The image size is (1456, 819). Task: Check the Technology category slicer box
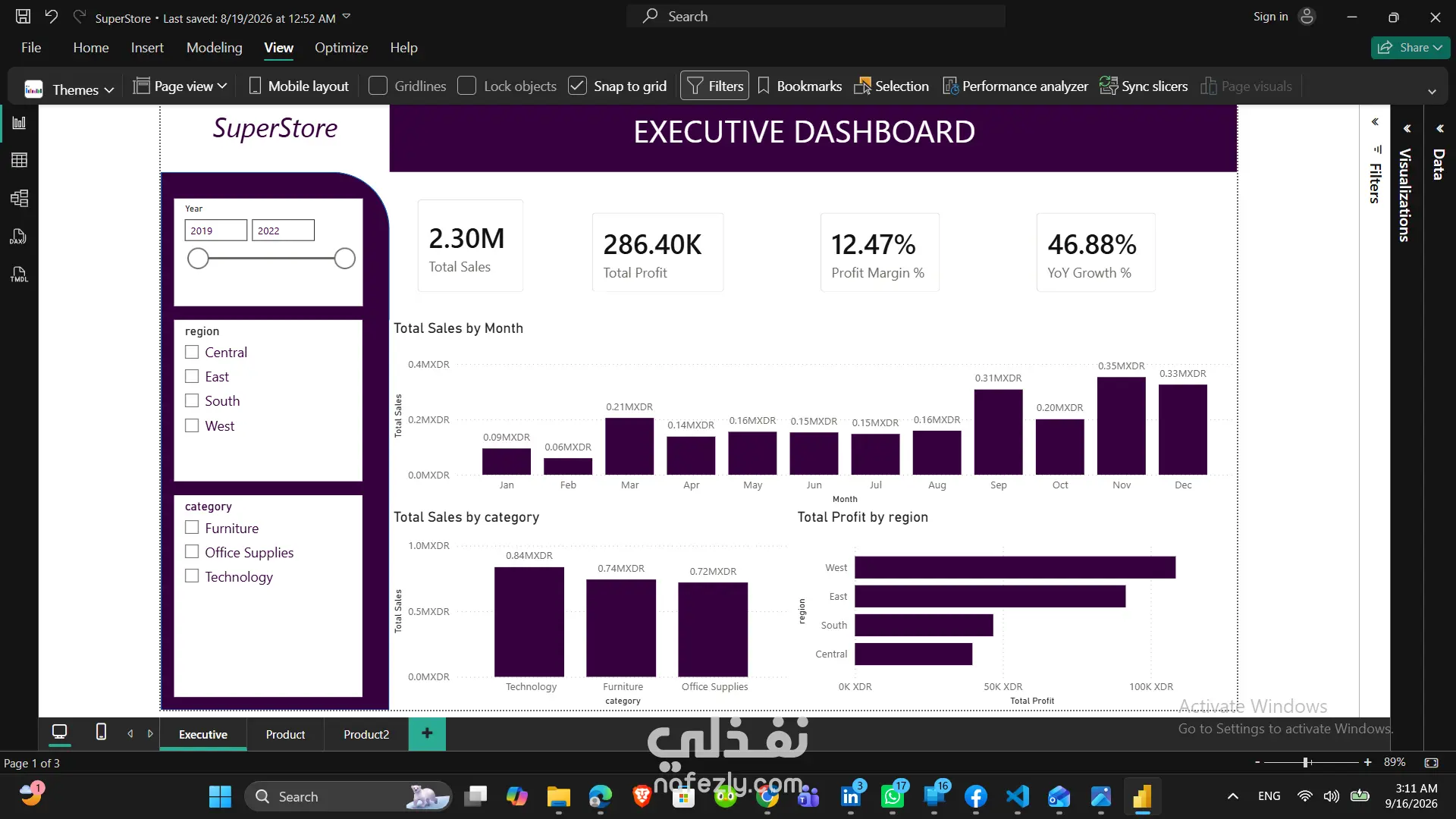tap(192, 576)
